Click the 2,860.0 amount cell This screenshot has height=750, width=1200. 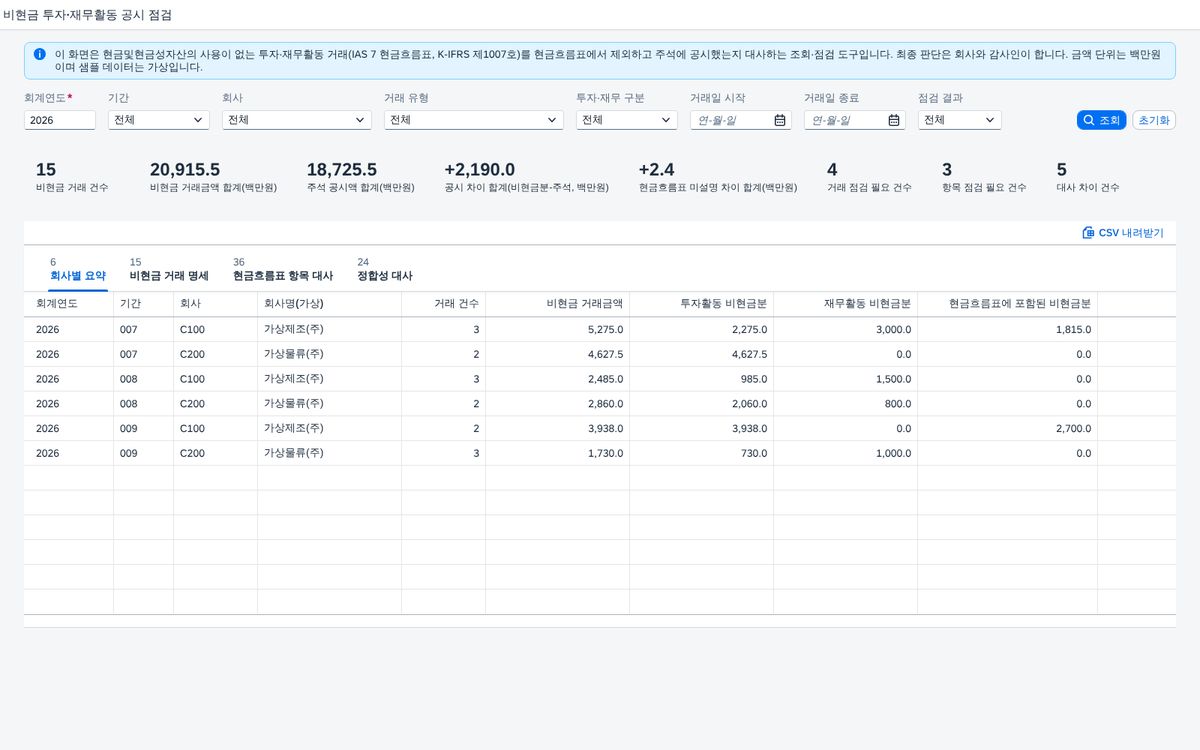point(558,404)
